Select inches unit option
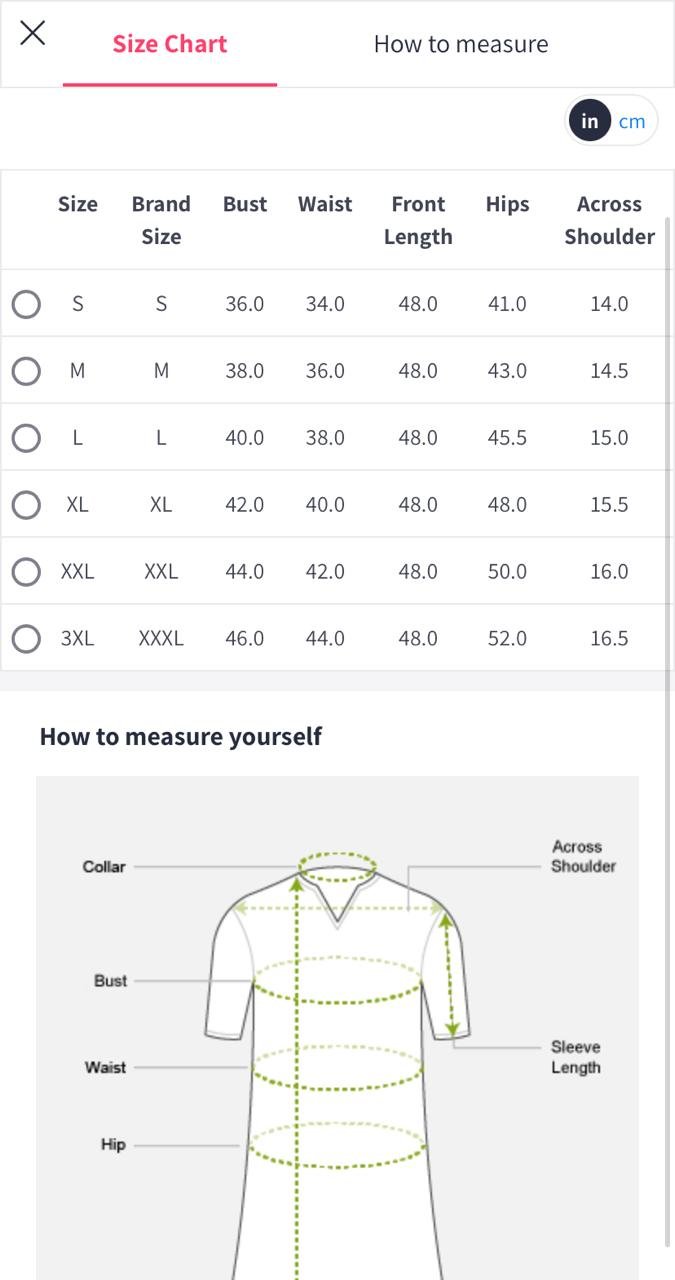 click(590, 121)
